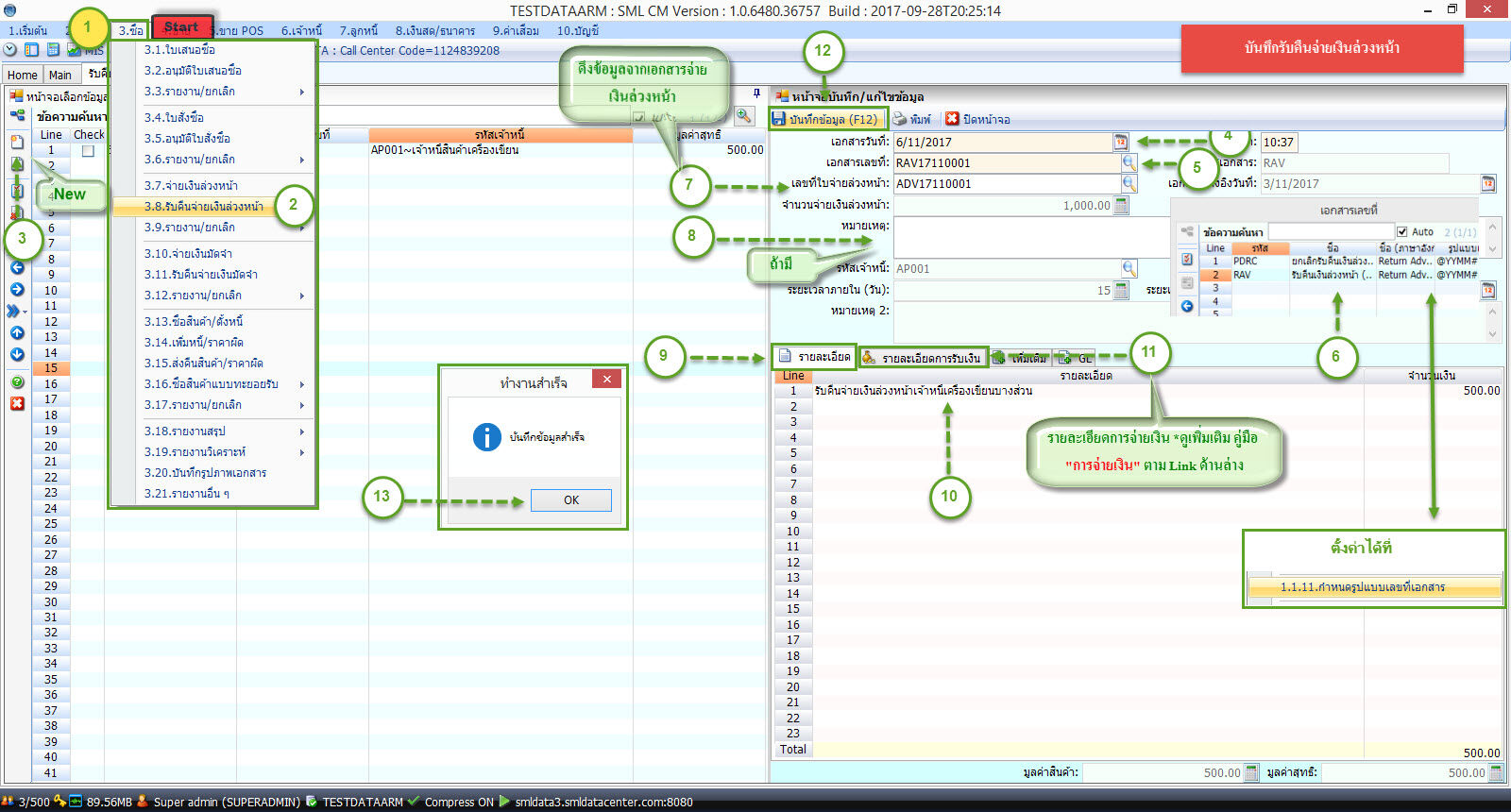This screenshot has height=812, width=1511.
Task: Expand submenu of 3.18.รายงานสรุป
Action: (x=302, y=431)
